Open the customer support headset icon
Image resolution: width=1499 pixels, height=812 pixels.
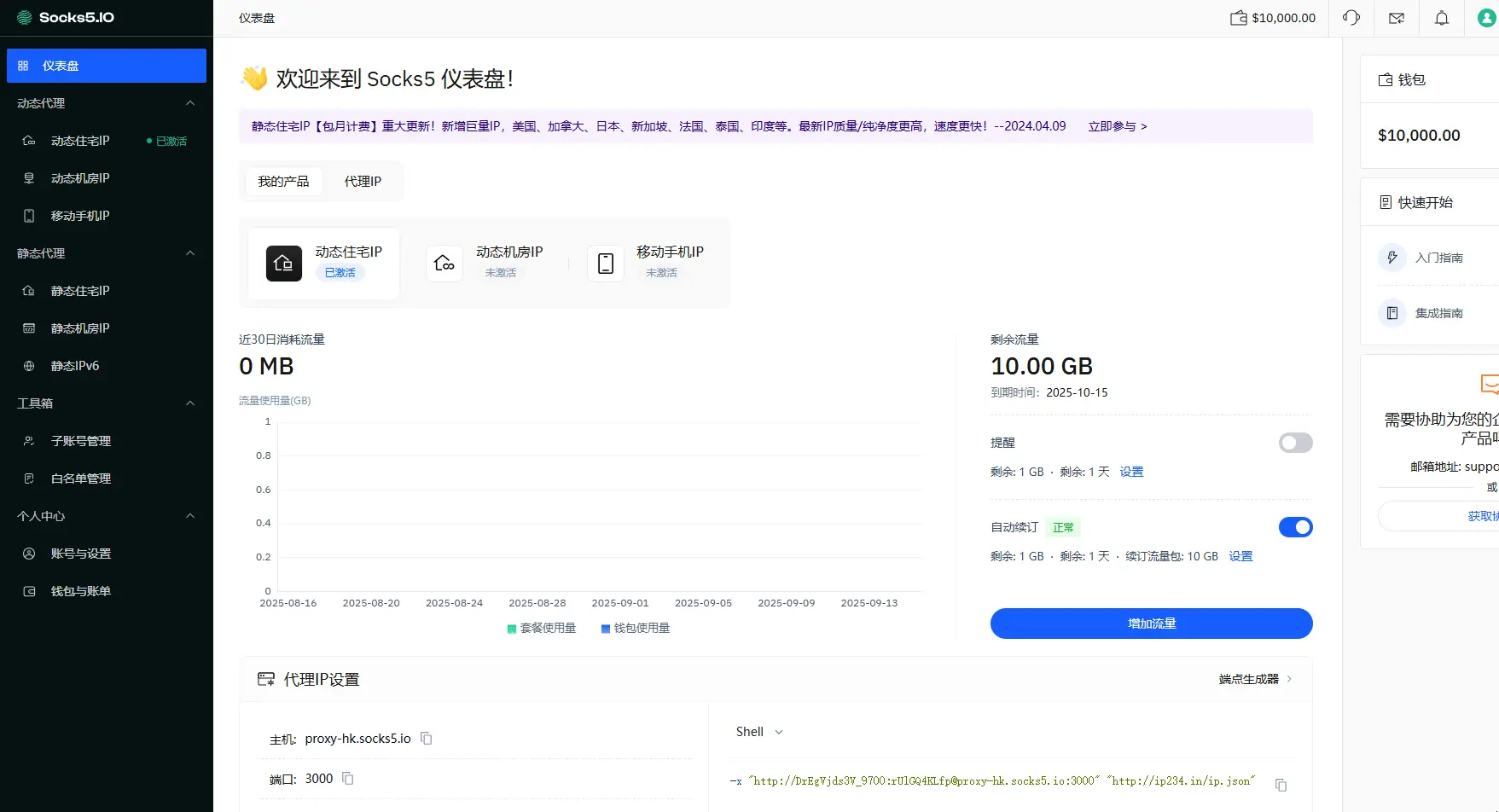(1351, 18)
